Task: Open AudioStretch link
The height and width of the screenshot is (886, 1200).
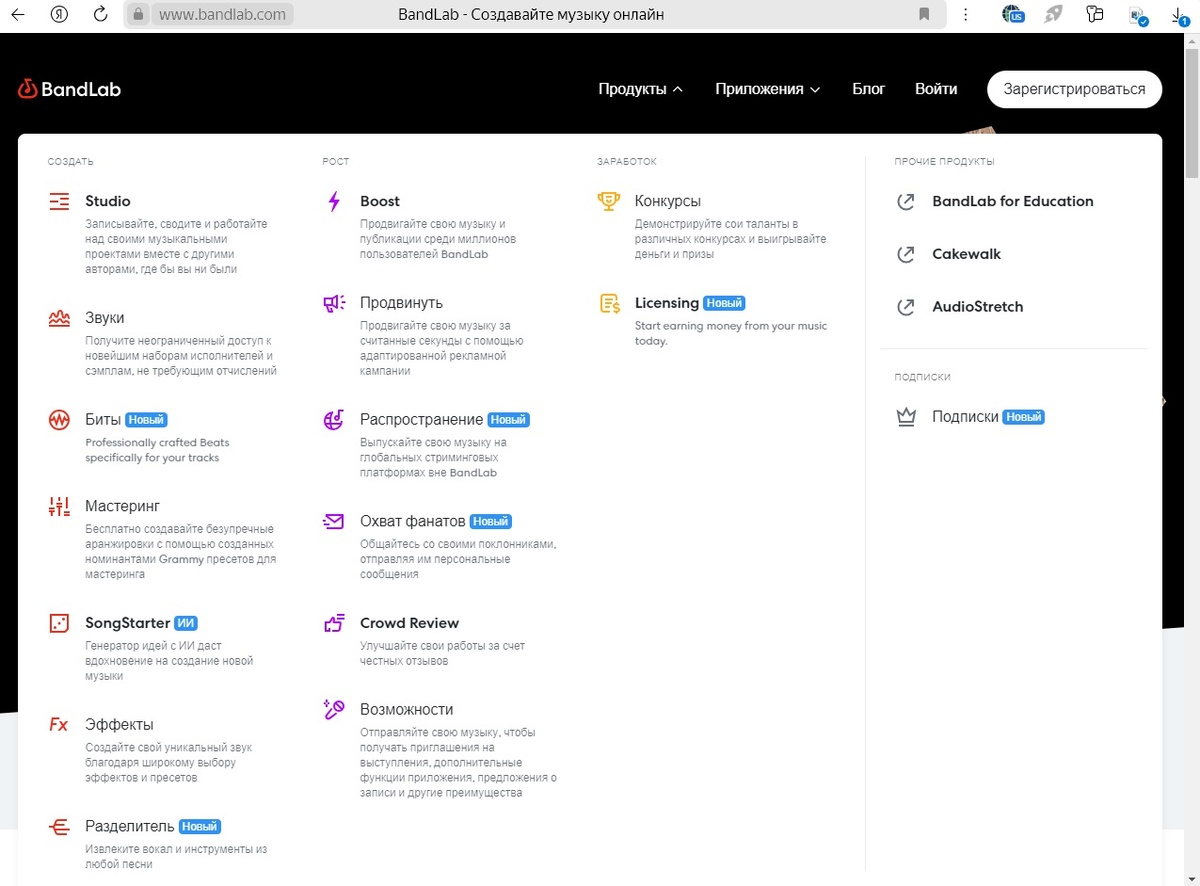Action: point(977,307)
